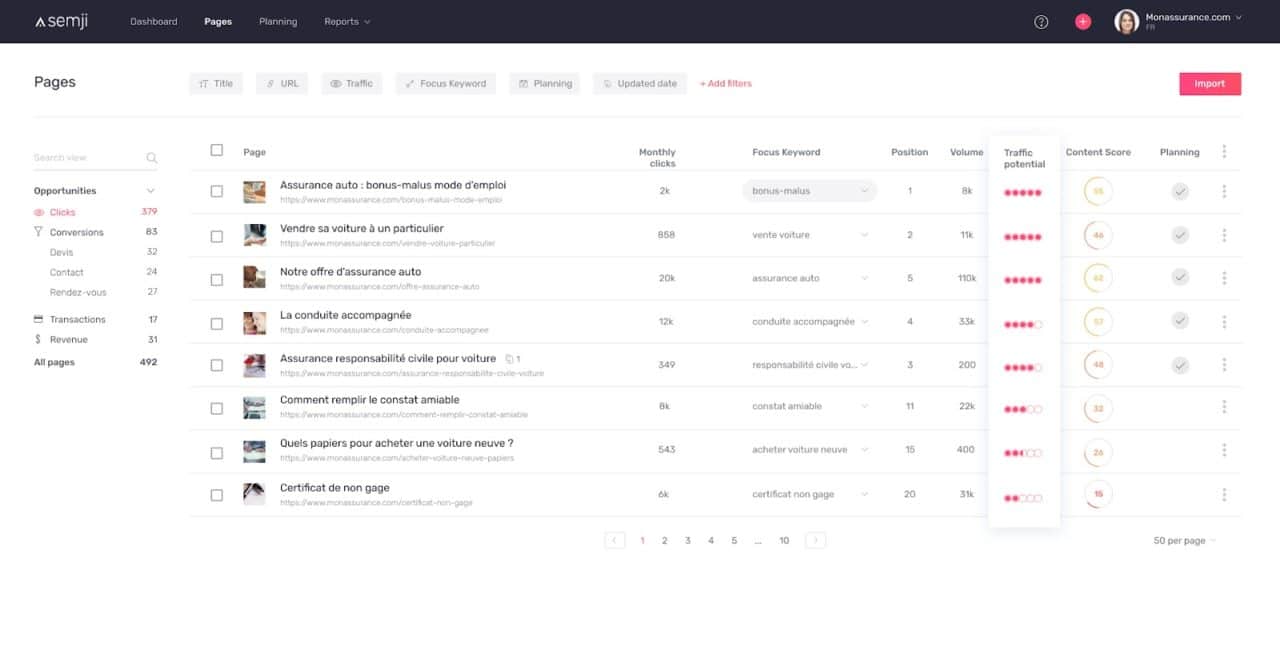The width and height of the screenshot is (1280, 666).
Task: Click the Search view input field
Action: tap(85, 158)
